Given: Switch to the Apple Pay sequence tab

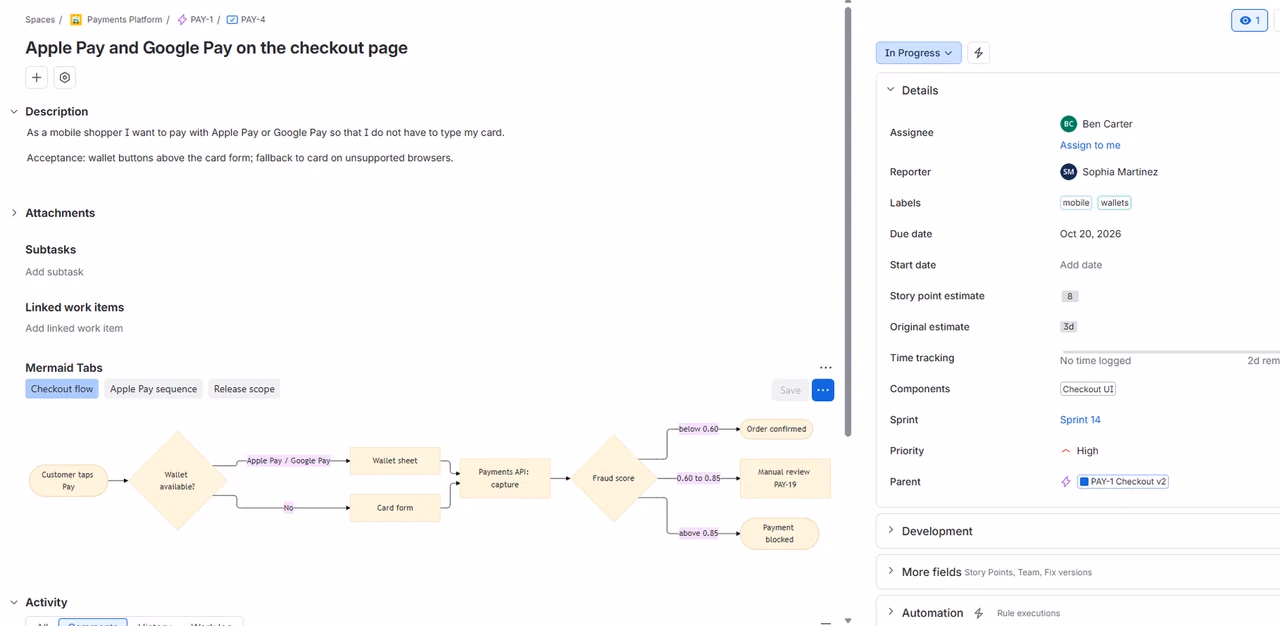Looking at the screenshot, I should 153,389.
